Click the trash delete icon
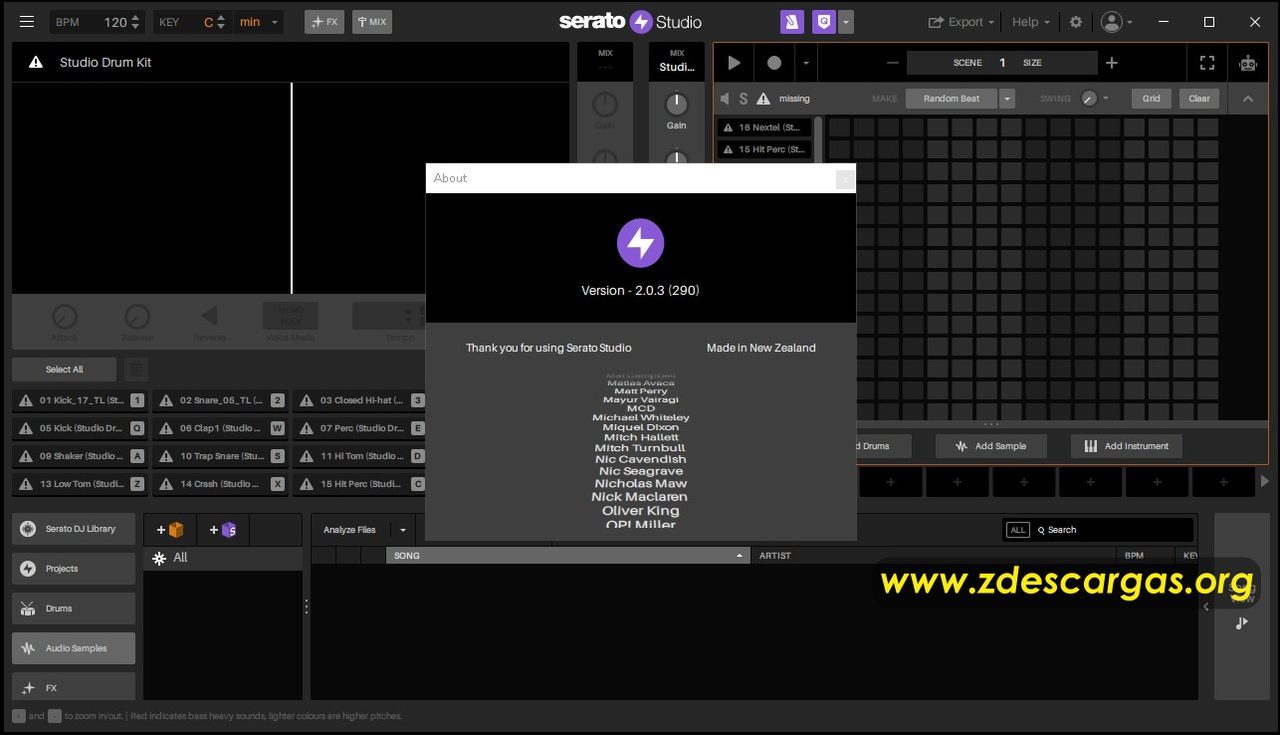Screen dimensions: 1280x735 (136, 369)
